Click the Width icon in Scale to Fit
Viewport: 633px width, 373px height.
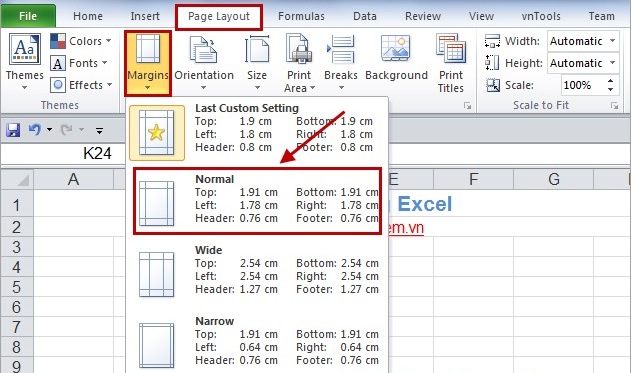pos(493,41)
